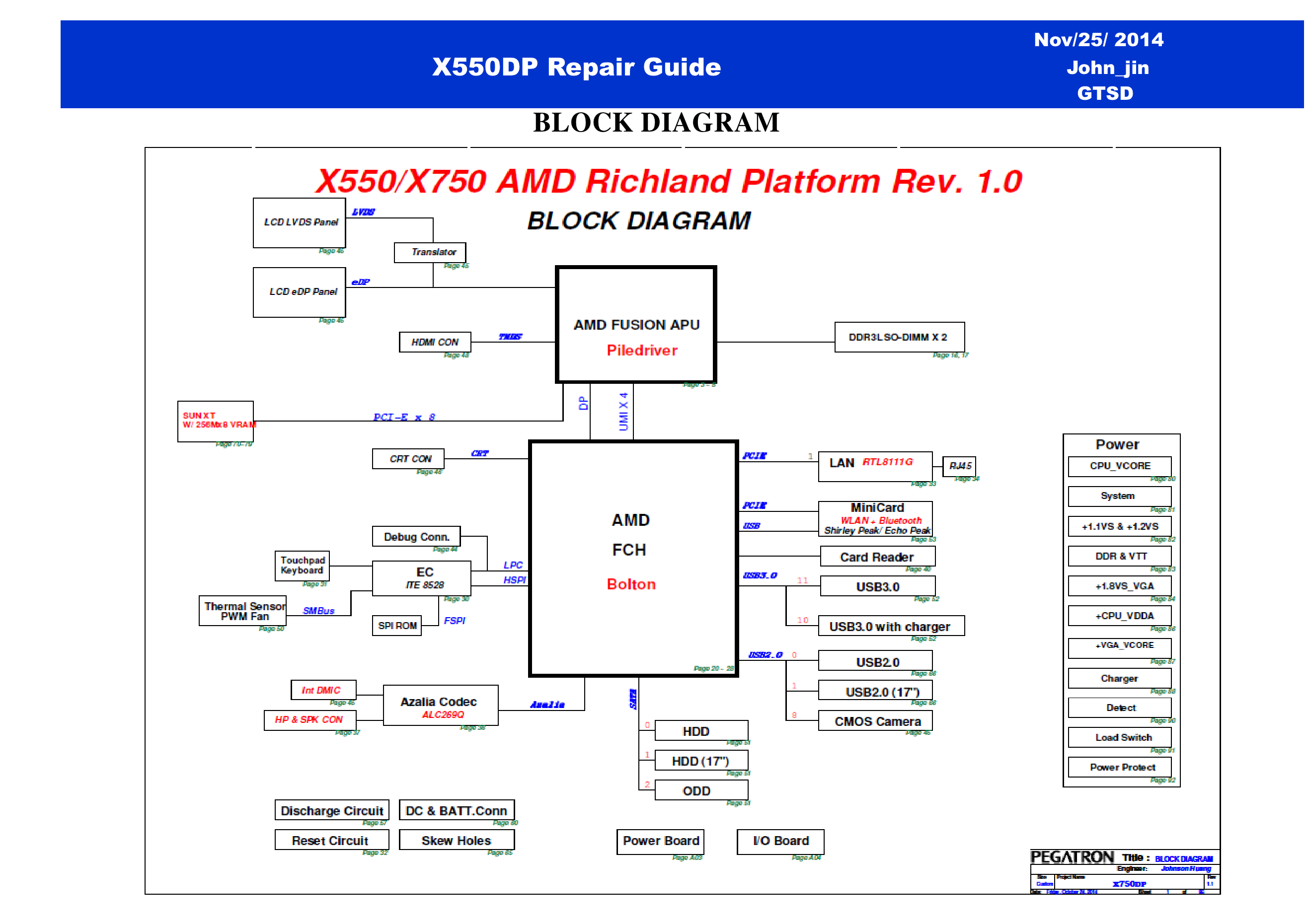
Task: Click the Azalia Codec ALC269Q box
Action: [441, 706]
